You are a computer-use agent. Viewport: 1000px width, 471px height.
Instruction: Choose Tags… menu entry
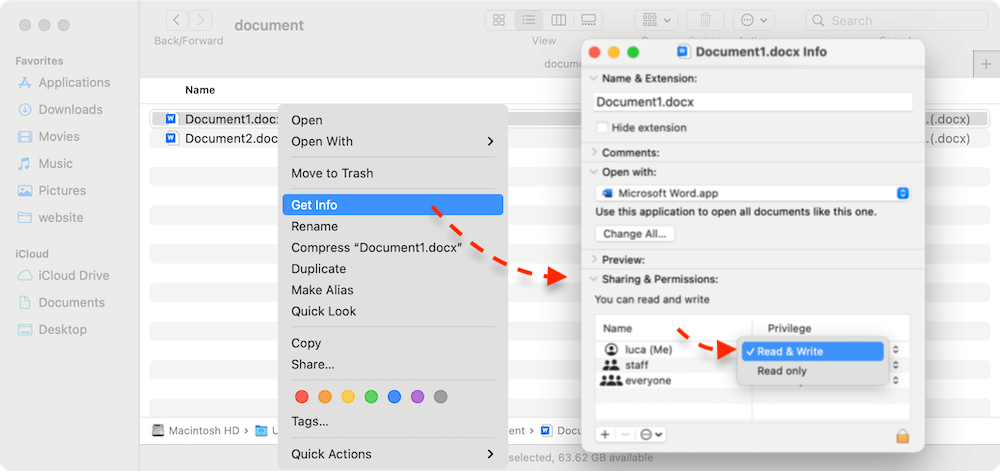[x=393, y=422]
